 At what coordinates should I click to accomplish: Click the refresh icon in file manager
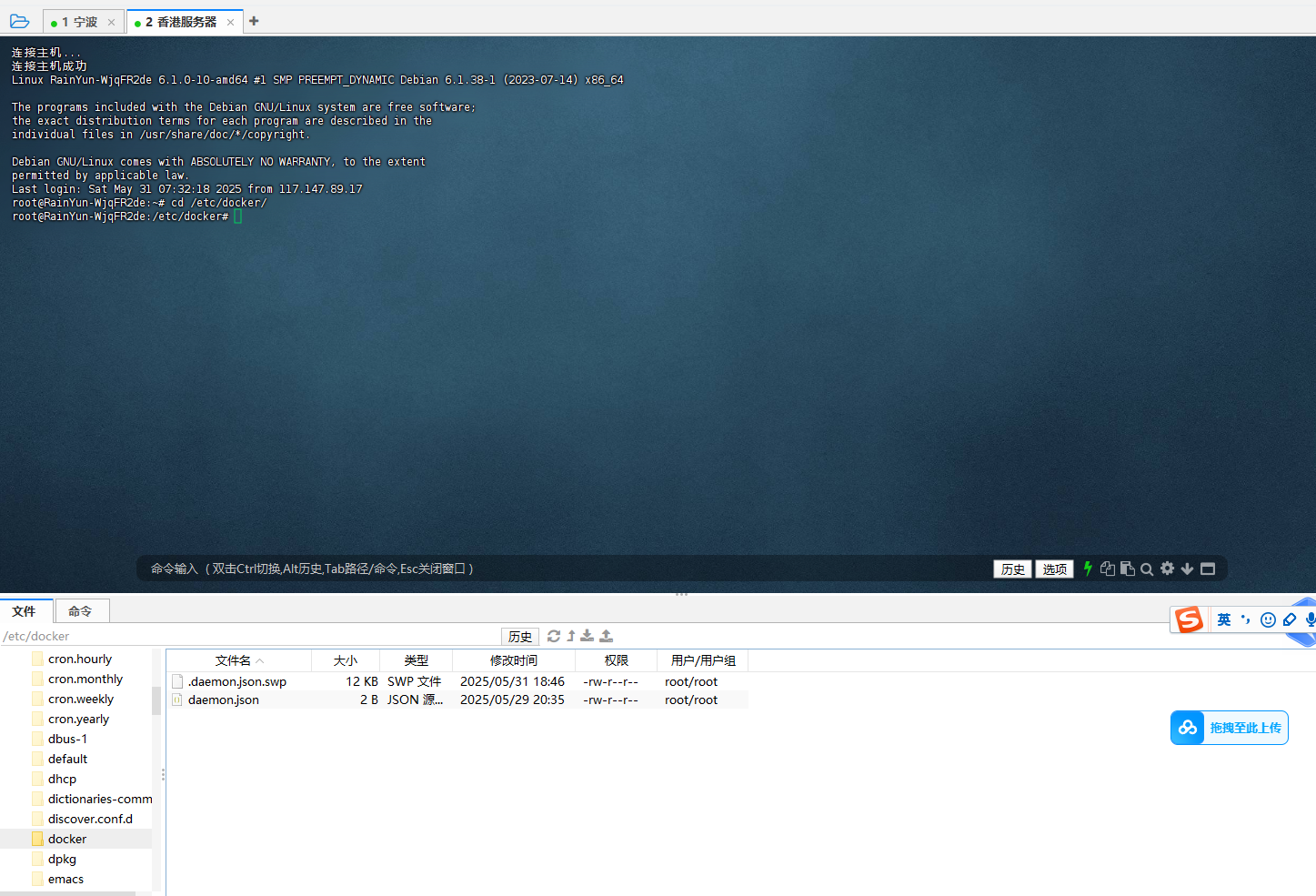point(554,636)
